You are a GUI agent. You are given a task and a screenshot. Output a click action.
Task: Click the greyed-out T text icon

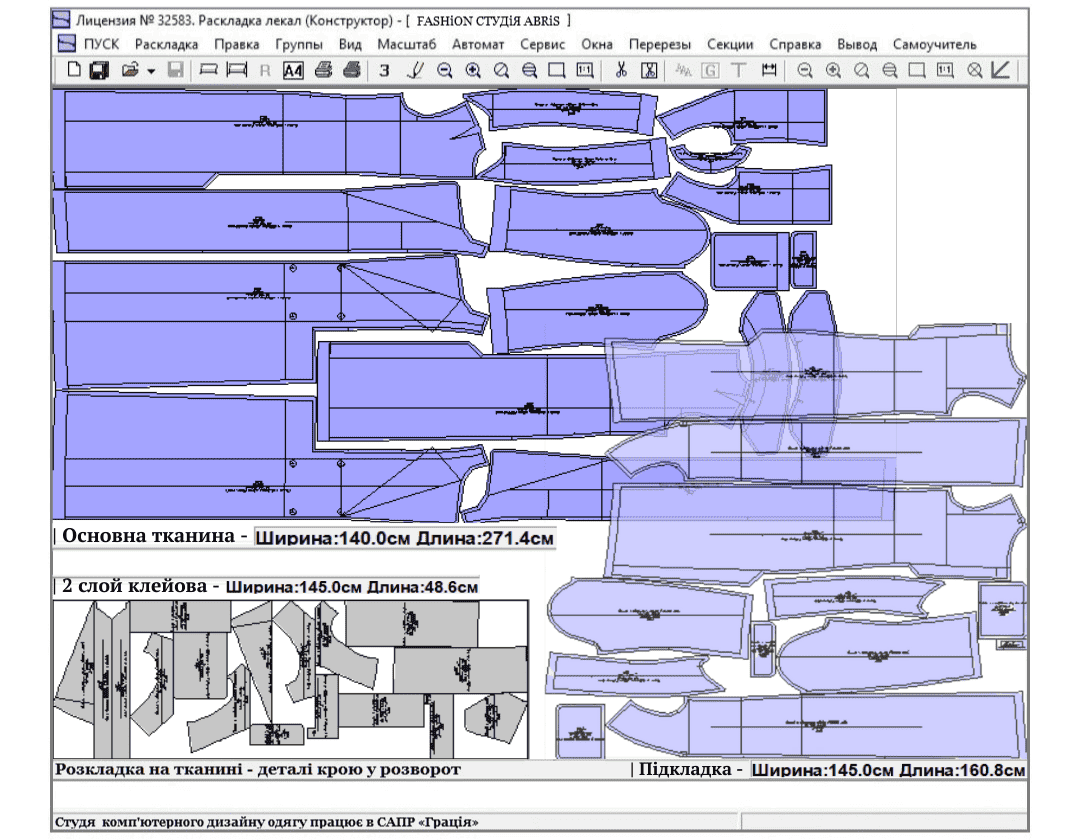pyautogui.click(x=739, y=71)
